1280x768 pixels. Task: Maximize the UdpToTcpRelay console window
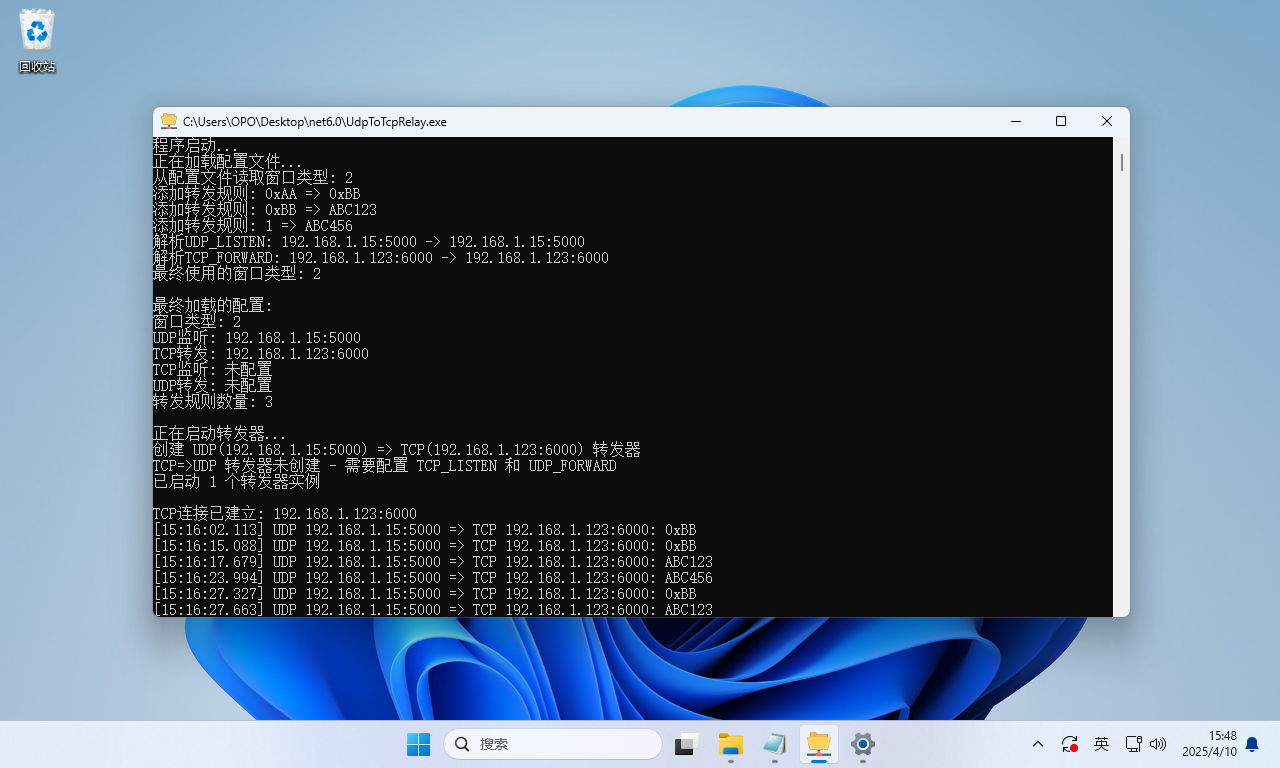tap(1061, 121)
